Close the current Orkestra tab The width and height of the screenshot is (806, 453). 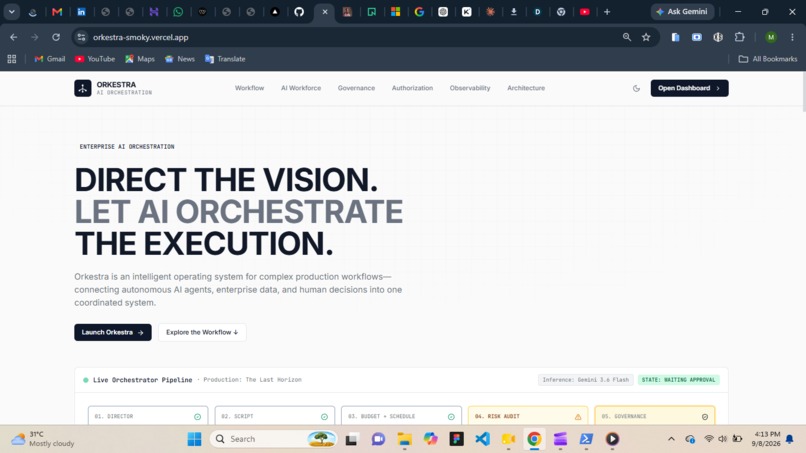pyautogui.click(x=325, y=12)
